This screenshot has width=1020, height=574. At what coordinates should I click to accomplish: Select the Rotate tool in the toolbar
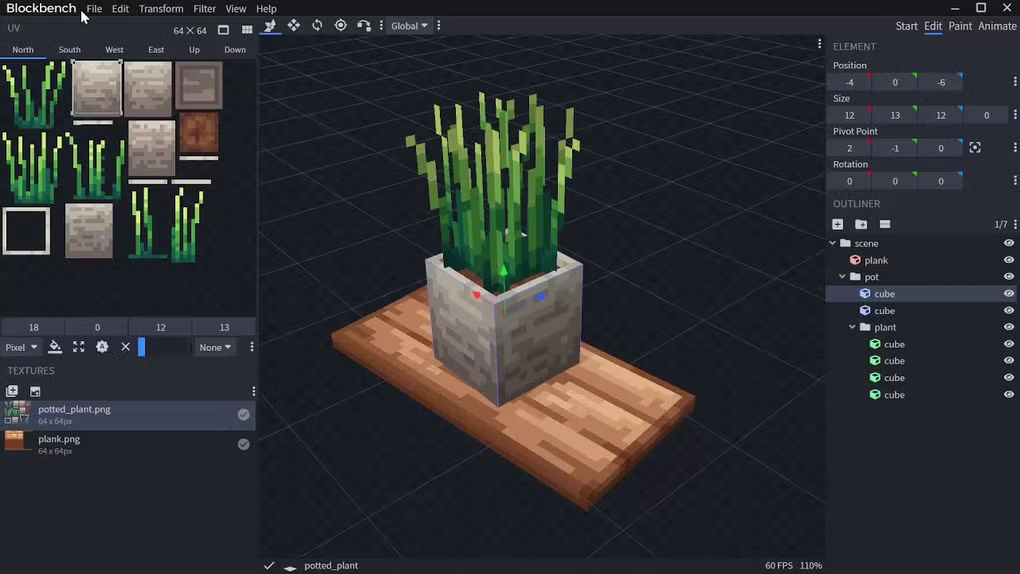[x=317, y=25]
